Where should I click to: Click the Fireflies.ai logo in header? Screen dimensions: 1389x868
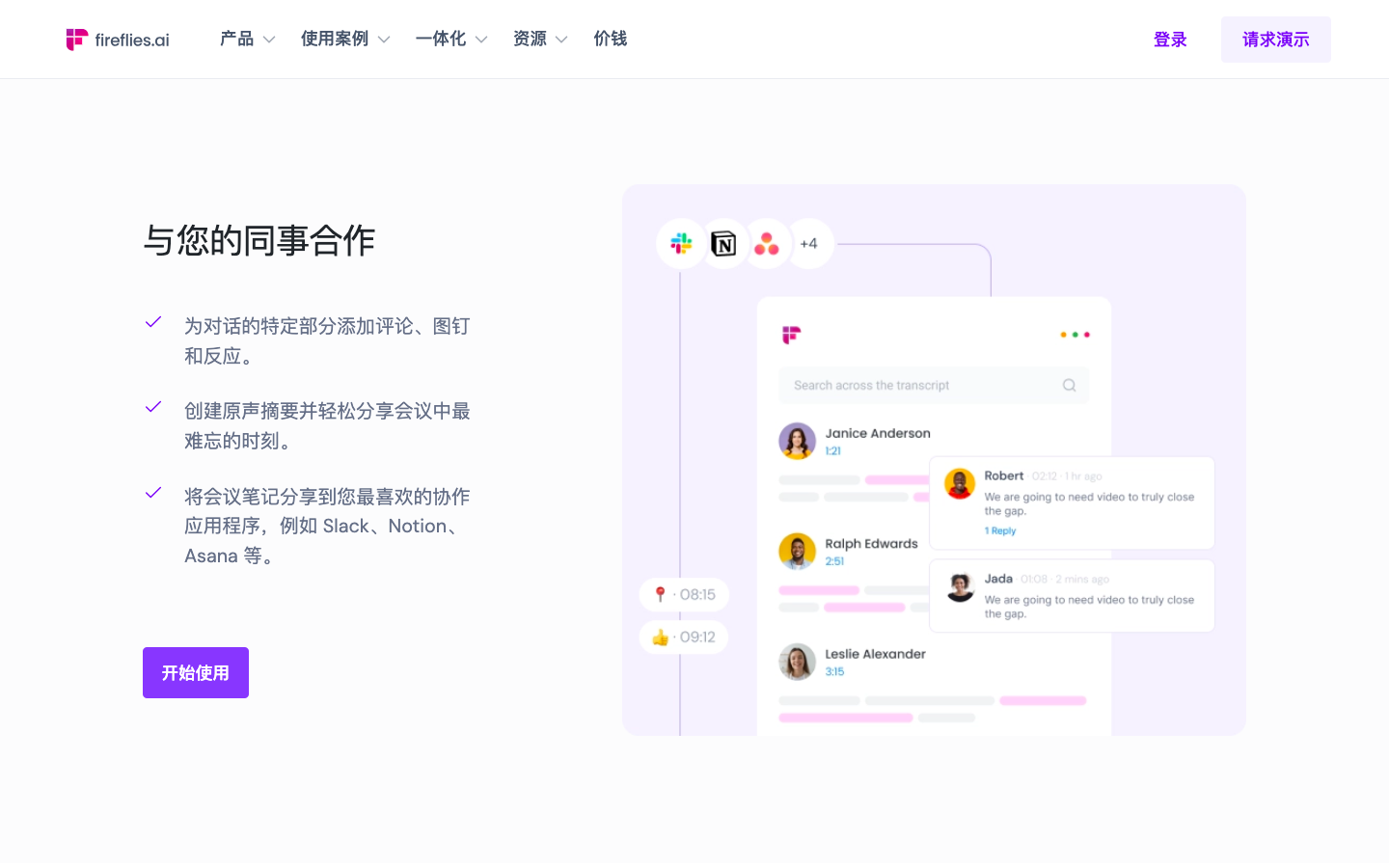tap(118, 40)
